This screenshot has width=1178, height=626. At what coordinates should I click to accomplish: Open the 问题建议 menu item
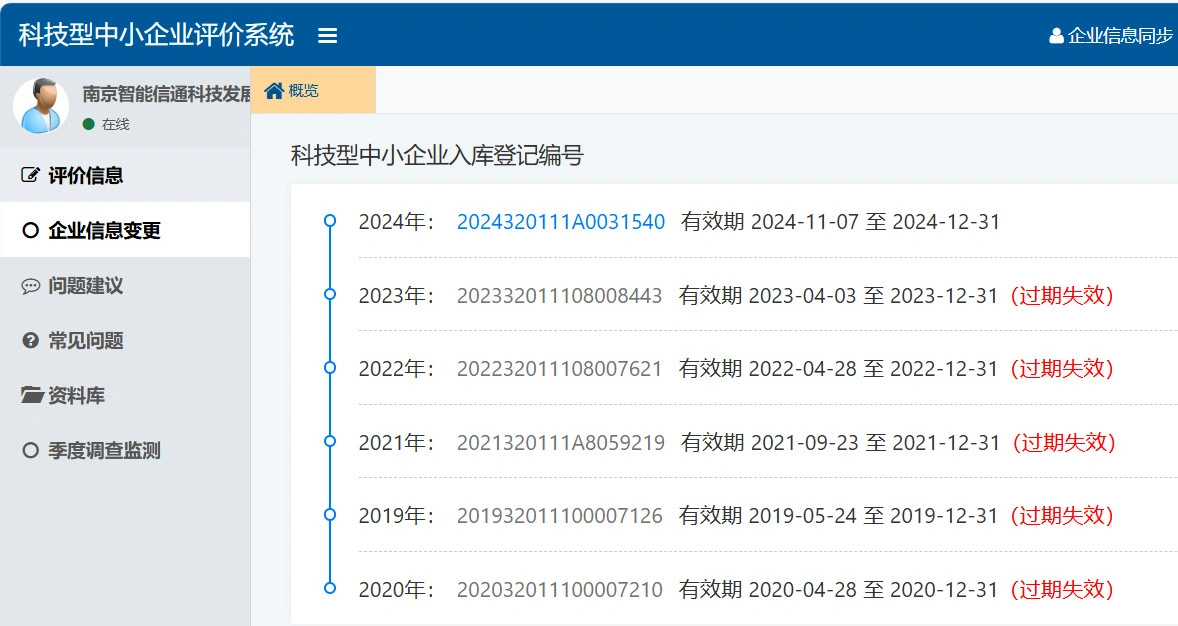click(x=86, y=286)
